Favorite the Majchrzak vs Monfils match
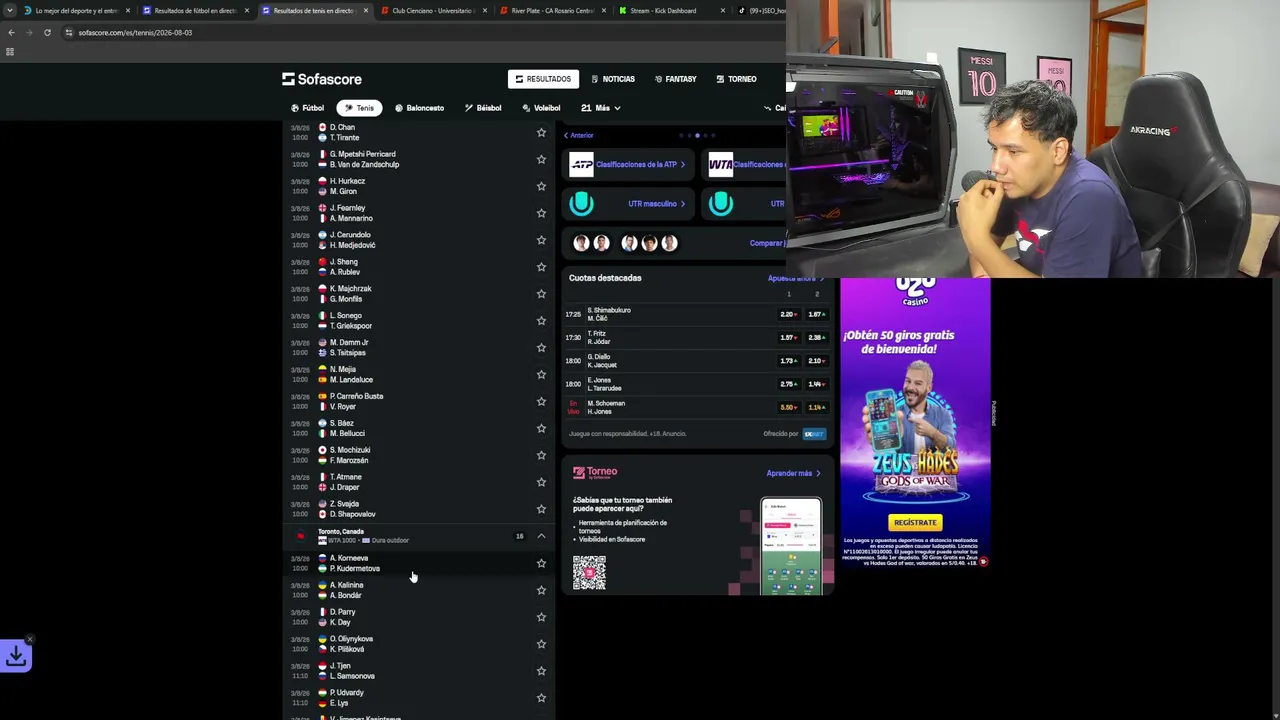The image size is (1280, 720). (x=541, y=294)
